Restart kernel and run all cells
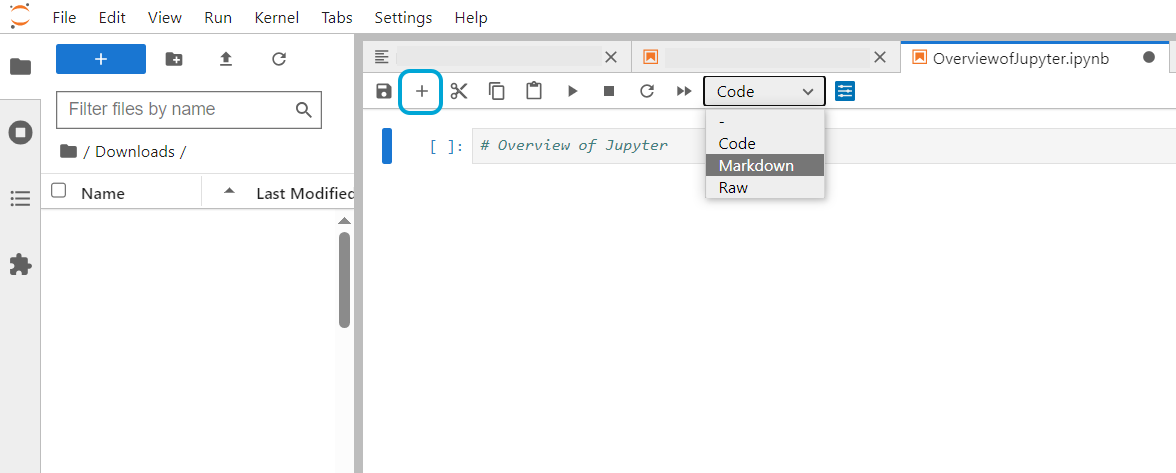 [x=684, y=91]
